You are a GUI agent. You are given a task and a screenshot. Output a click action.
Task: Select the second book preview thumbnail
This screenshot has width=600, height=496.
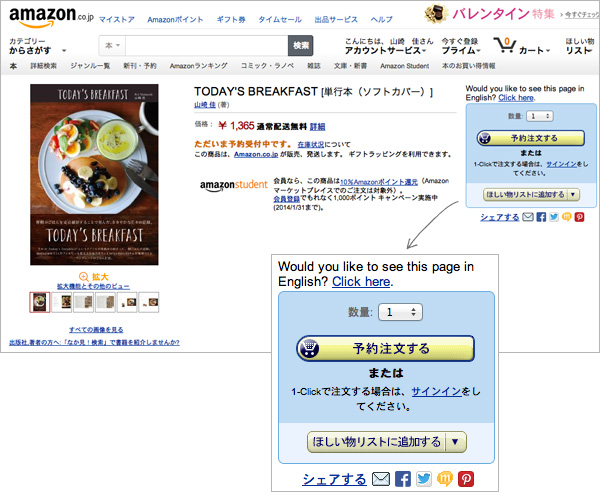tap(62, 302)
